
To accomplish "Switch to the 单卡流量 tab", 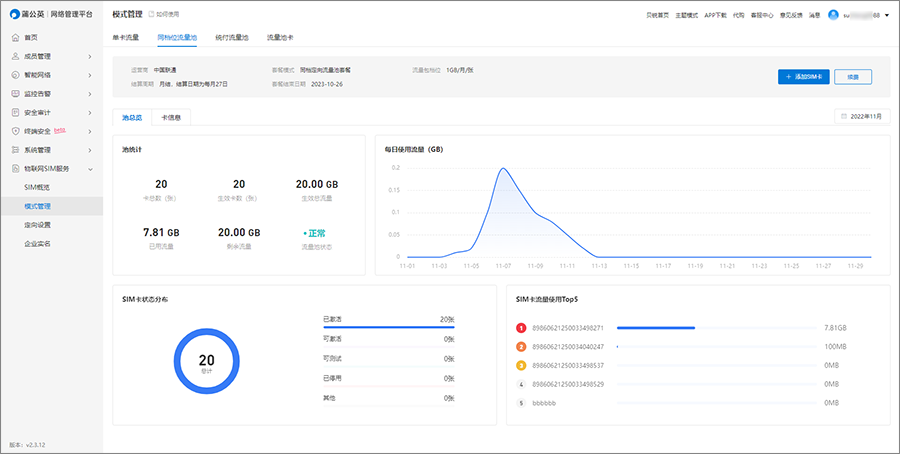I will 126,38.
